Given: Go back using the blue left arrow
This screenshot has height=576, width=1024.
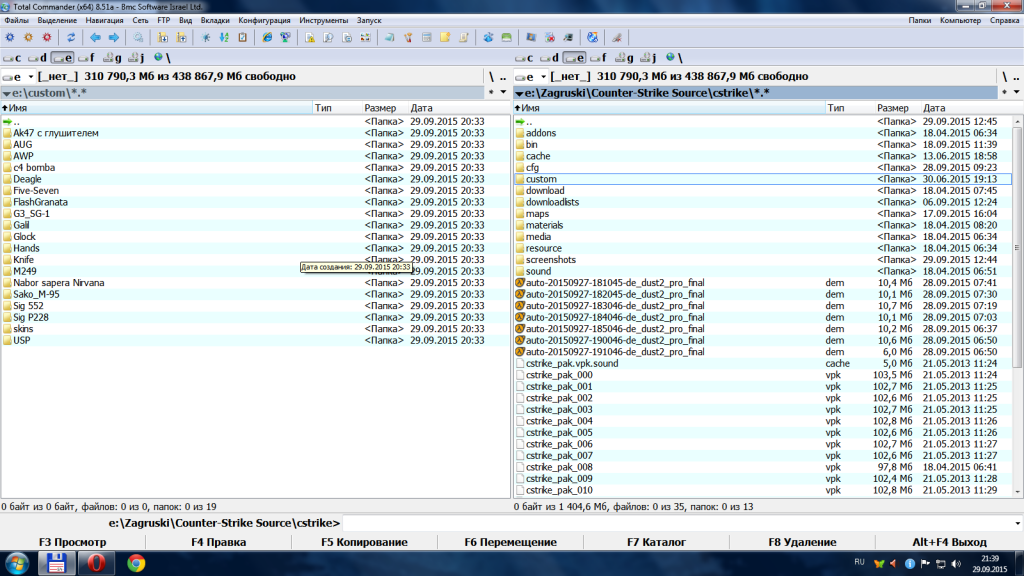Looking at the screenshot, I should tap(95, 38).
